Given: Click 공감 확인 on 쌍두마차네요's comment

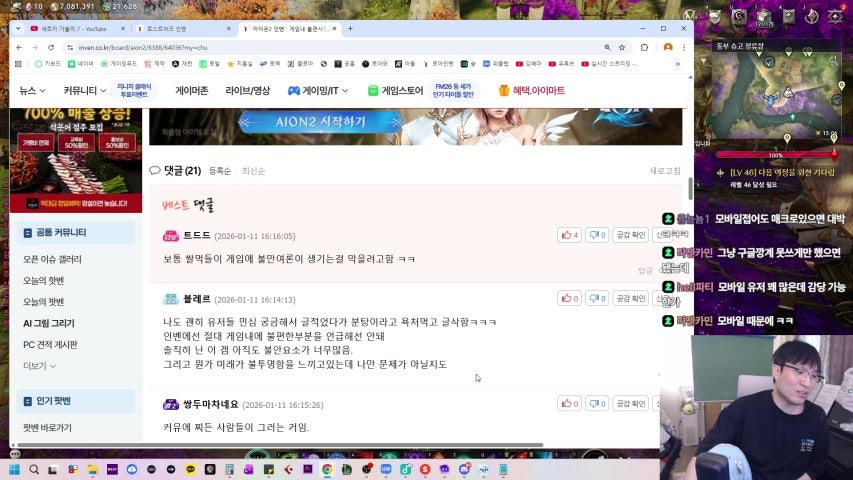Looking at the screenshot, I should [631, 403].
